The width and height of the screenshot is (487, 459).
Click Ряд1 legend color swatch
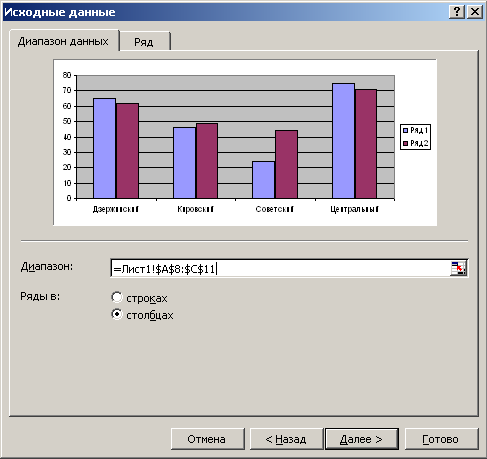click(x=406, y=130)
